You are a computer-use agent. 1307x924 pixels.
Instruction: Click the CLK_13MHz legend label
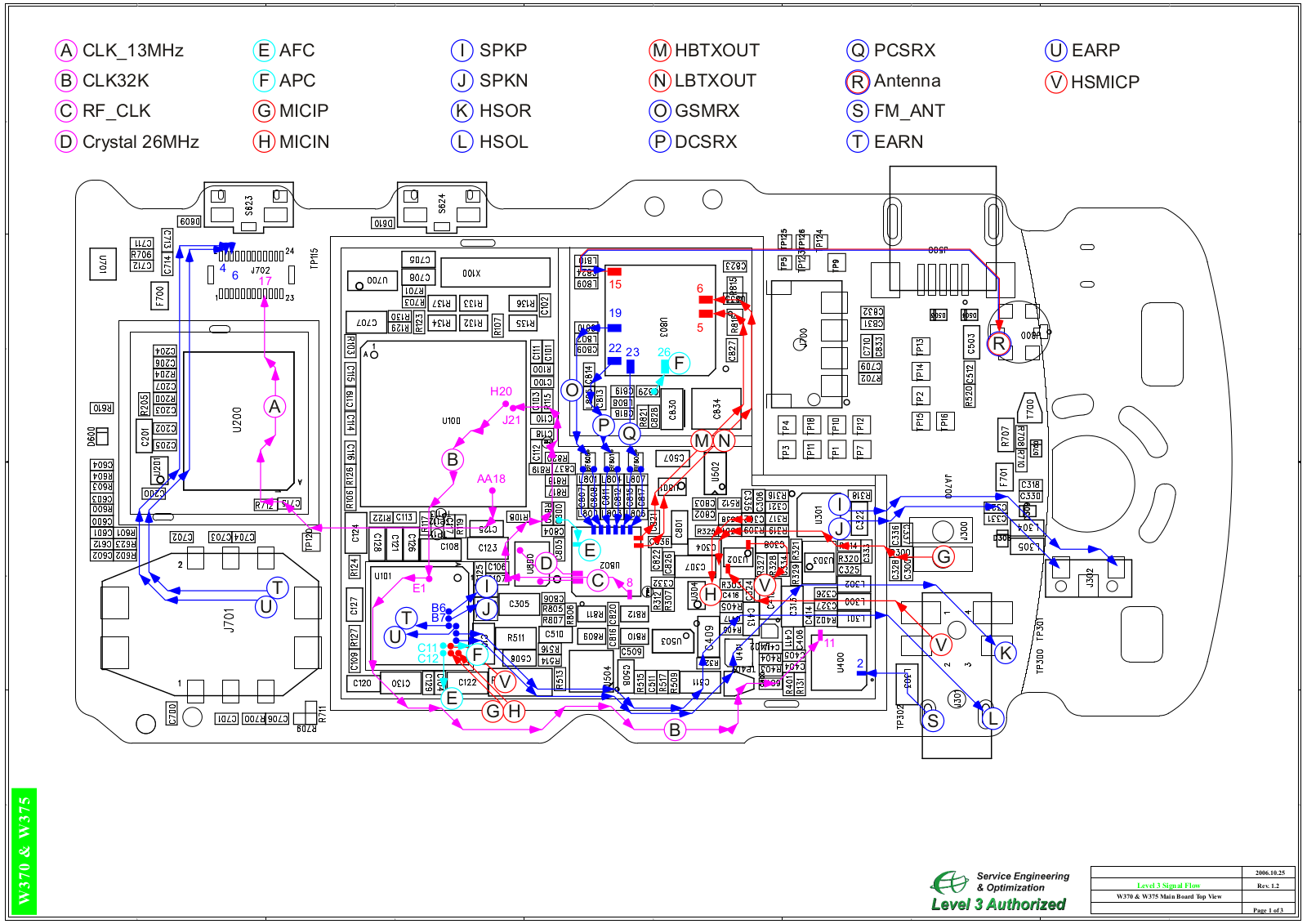click(132, 51)
